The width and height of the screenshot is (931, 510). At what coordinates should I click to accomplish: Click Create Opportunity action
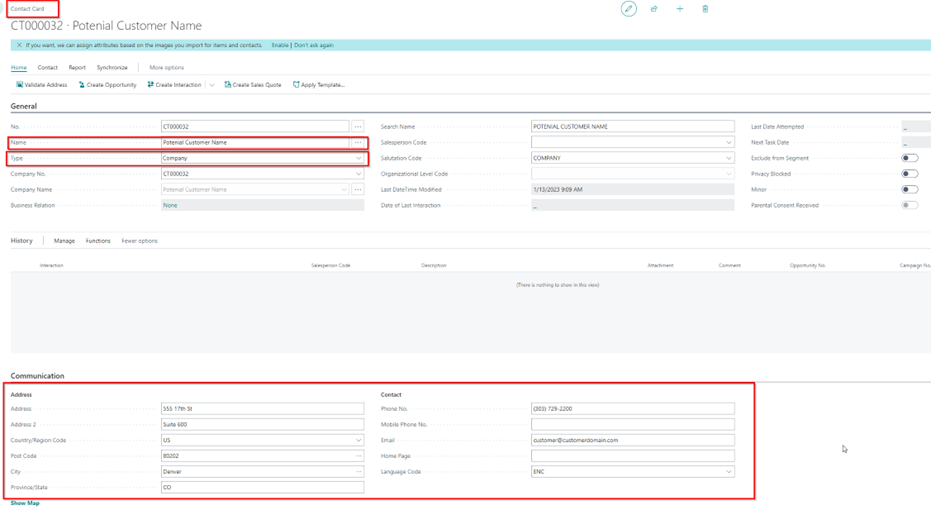tap(107, 85)
